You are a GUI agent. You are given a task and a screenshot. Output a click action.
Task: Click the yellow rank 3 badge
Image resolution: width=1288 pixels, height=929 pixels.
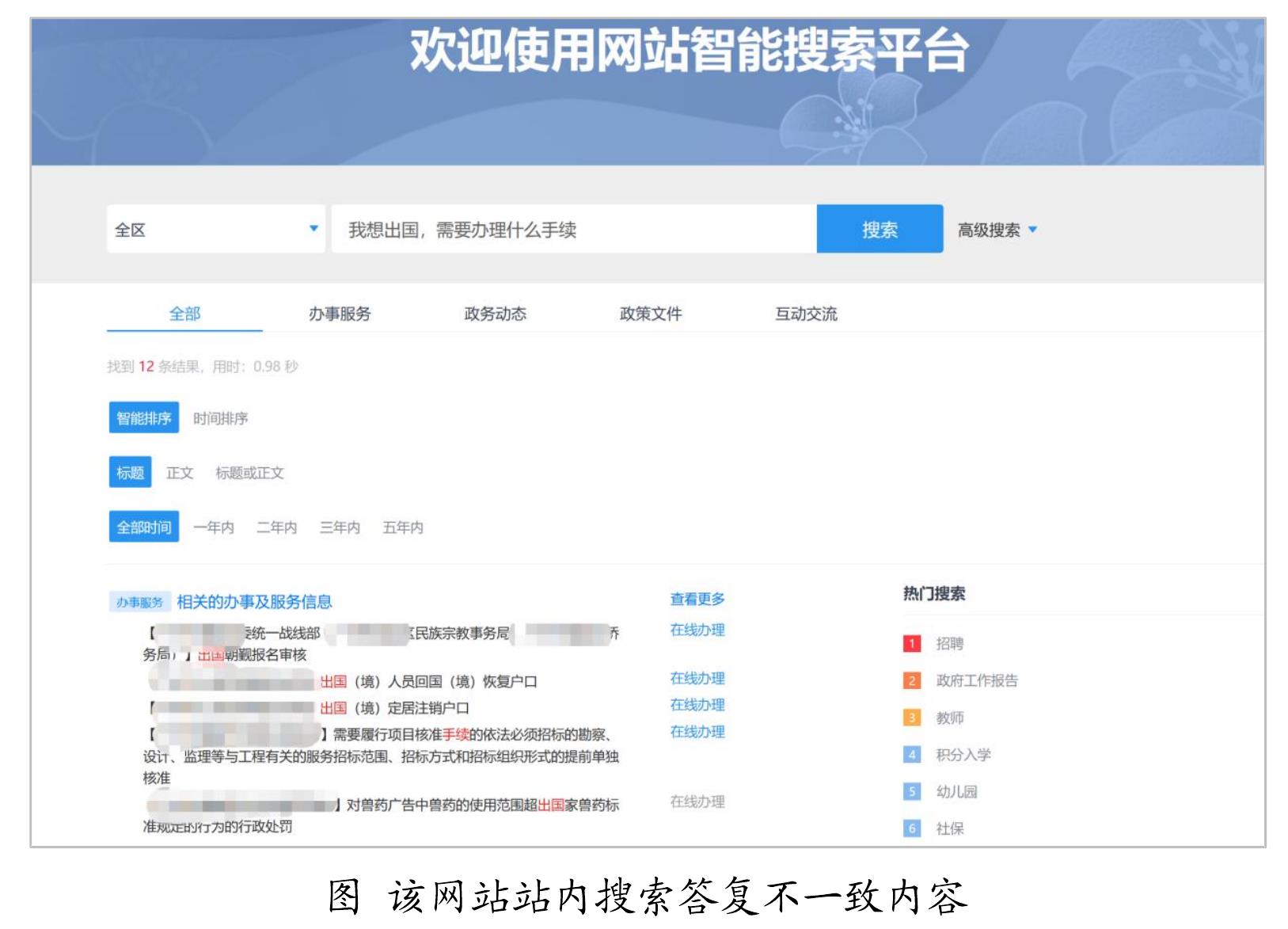[912, 718]
